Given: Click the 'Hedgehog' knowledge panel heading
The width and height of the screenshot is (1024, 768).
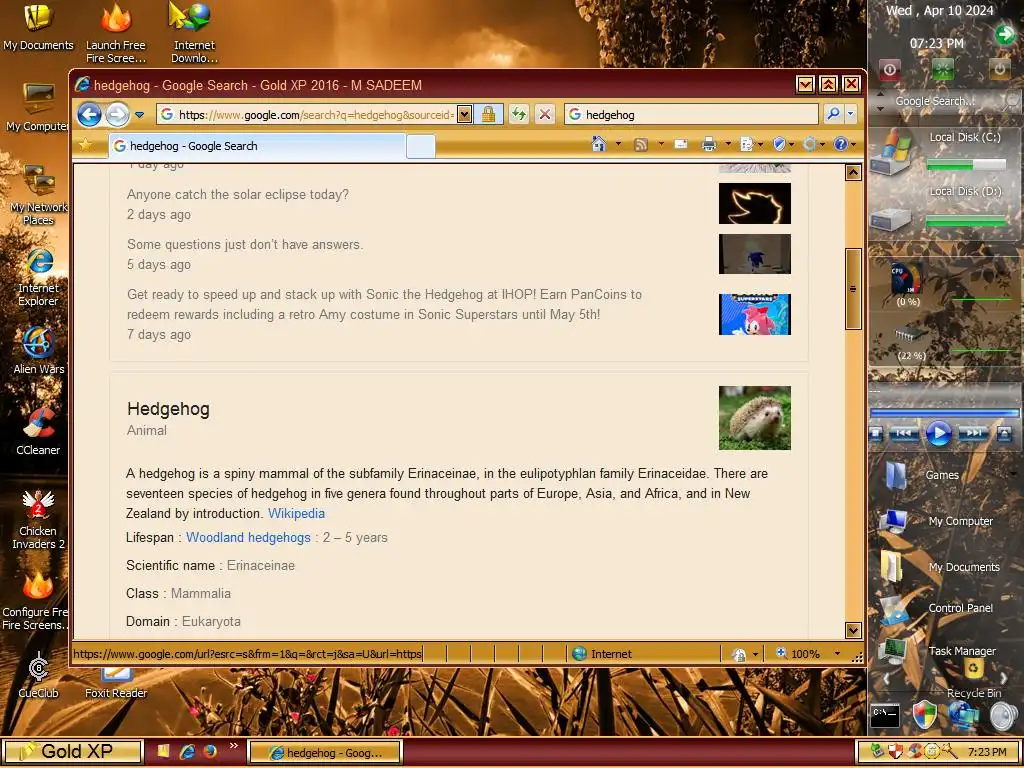Looking at the screenshot, I should pyautogui.click(x=168, y=409).
